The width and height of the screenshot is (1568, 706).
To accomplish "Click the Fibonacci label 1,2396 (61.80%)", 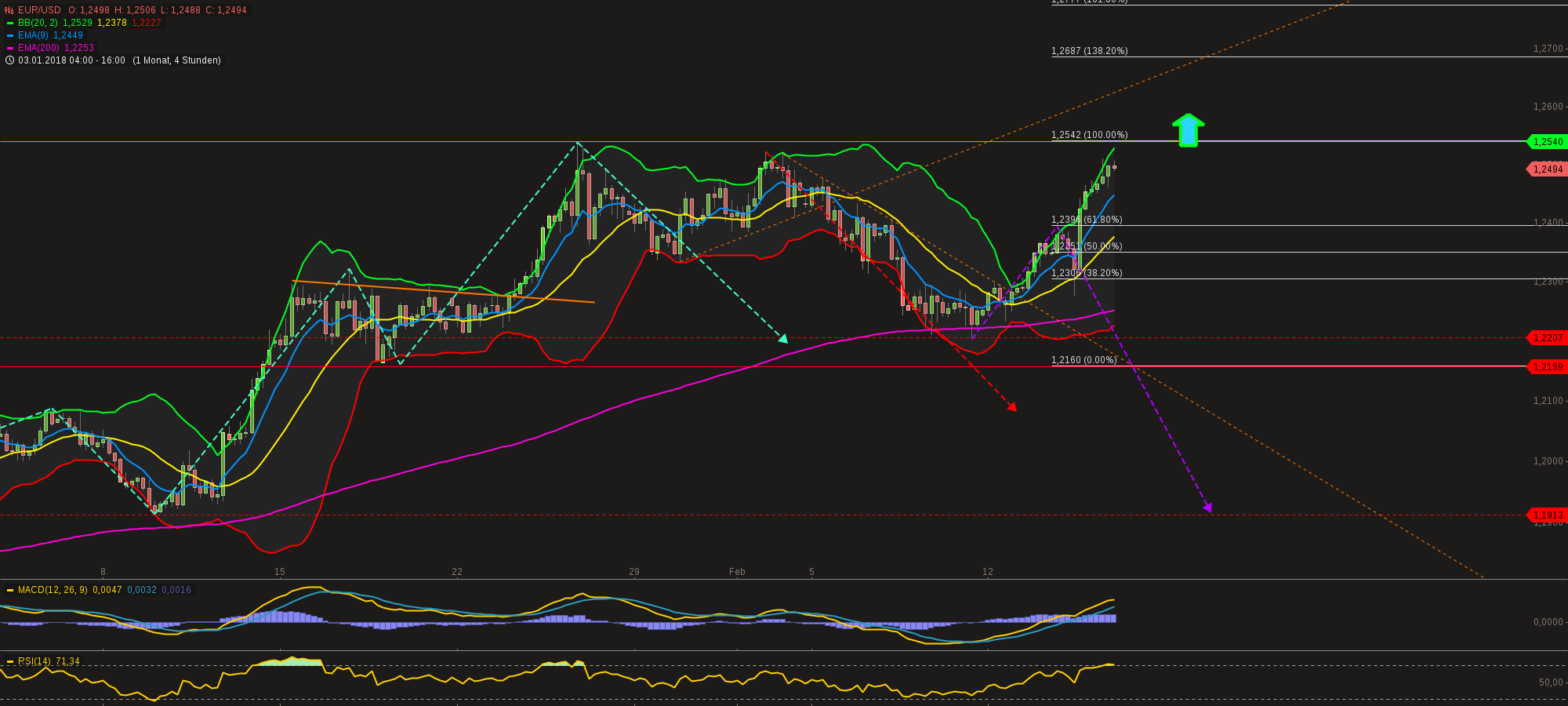I will click(1087, 220).
